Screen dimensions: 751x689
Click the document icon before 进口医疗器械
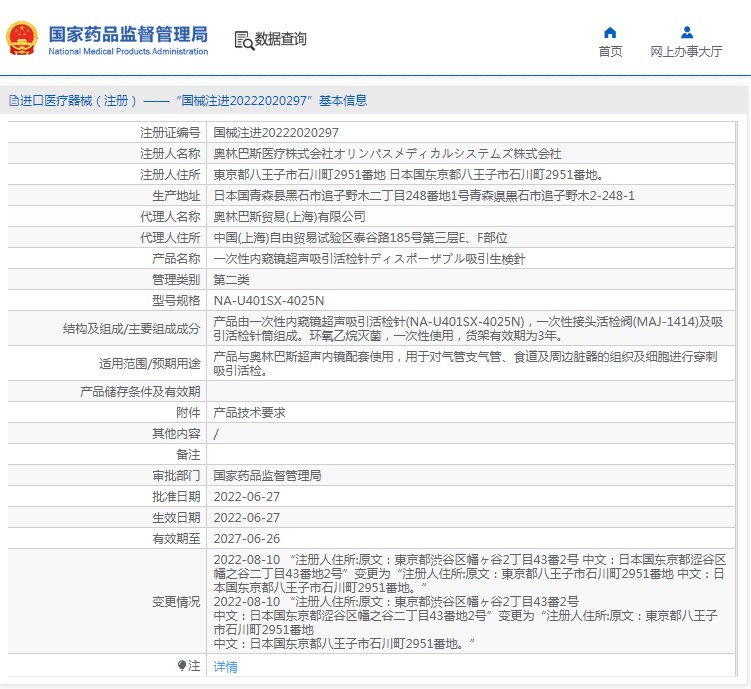(13, 101)
